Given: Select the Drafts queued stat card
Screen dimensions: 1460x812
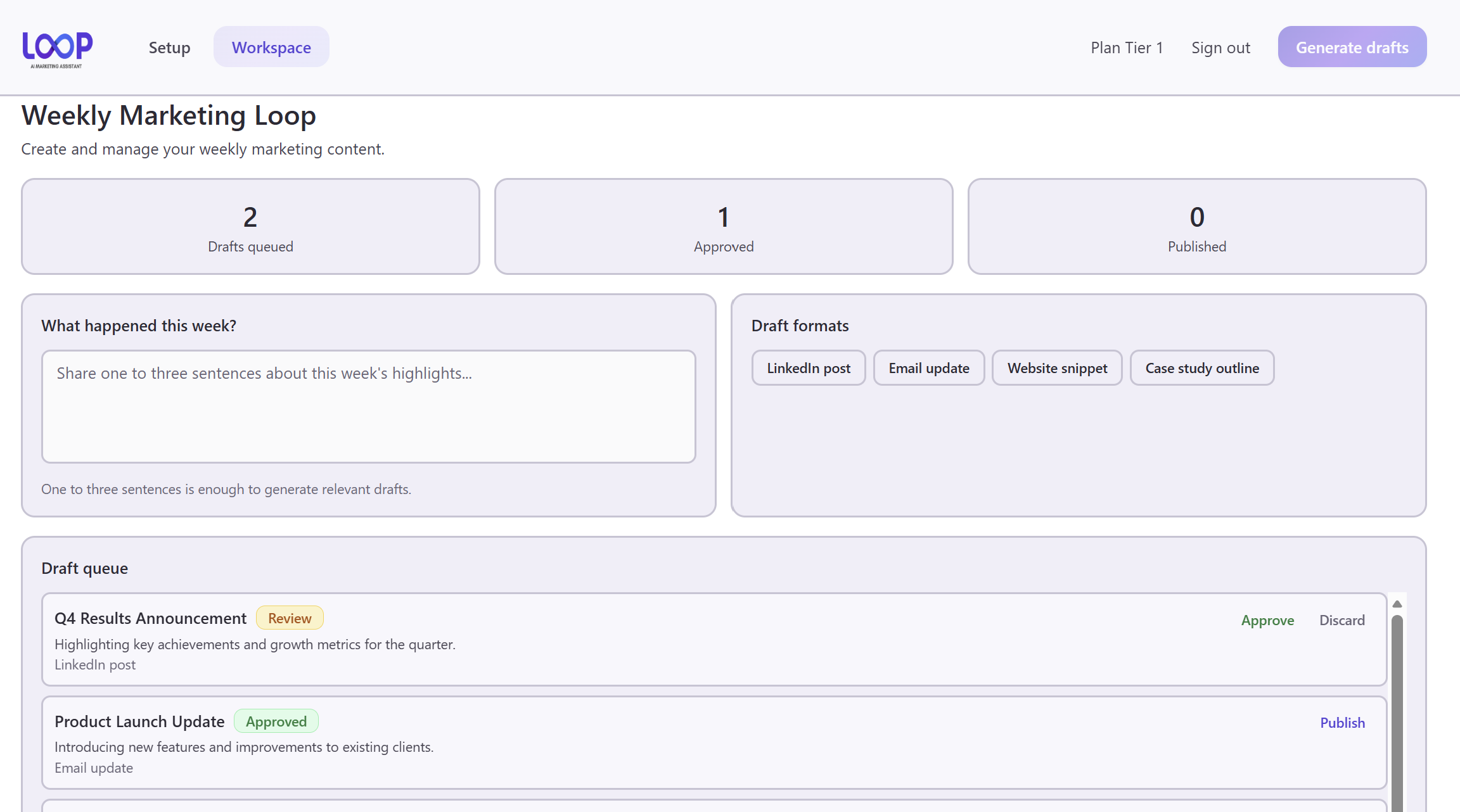Looking at the screenshot, I should pyautogui.click(x=250, y=226).
